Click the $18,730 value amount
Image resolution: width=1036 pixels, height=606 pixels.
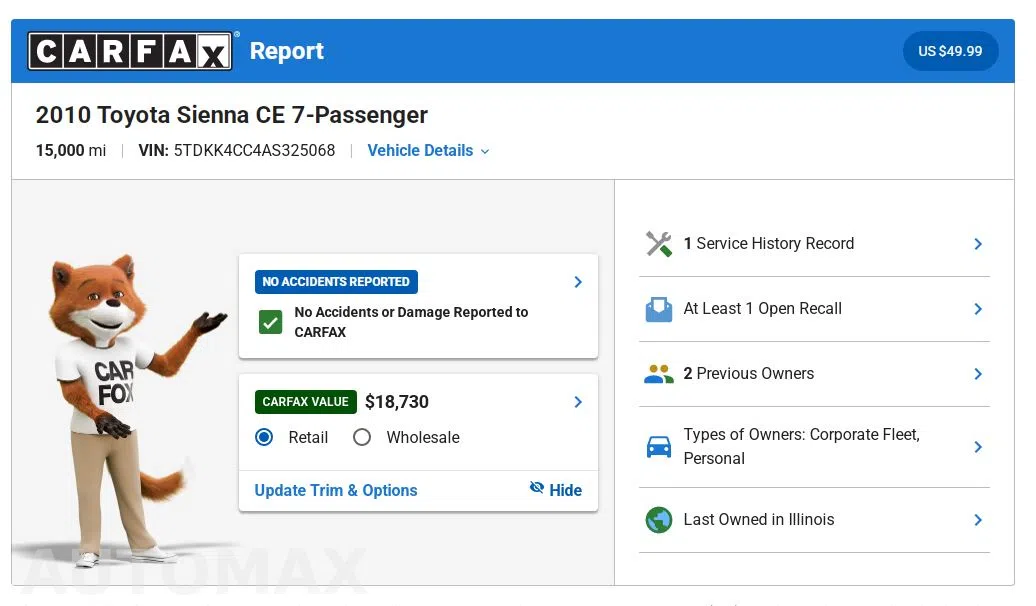point(396,402)
